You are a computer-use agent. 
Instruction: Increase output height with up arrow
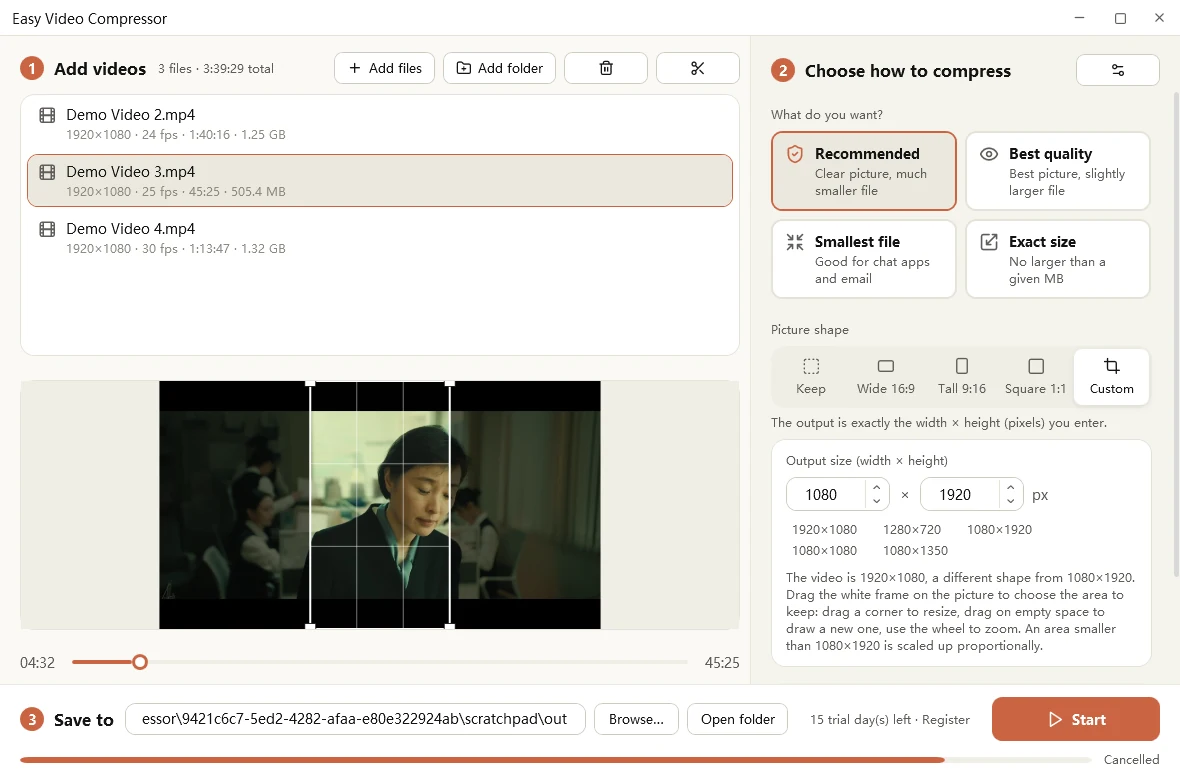[x=1011, y=487]
